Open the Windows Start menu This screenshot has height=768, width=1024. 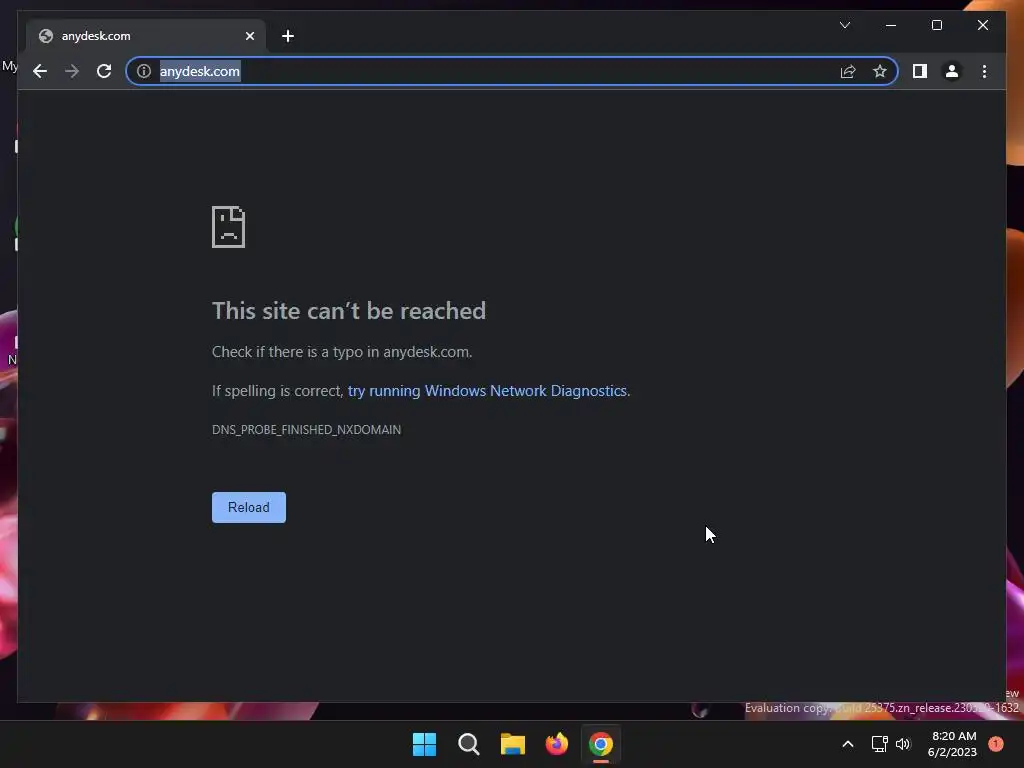point(424,744)
